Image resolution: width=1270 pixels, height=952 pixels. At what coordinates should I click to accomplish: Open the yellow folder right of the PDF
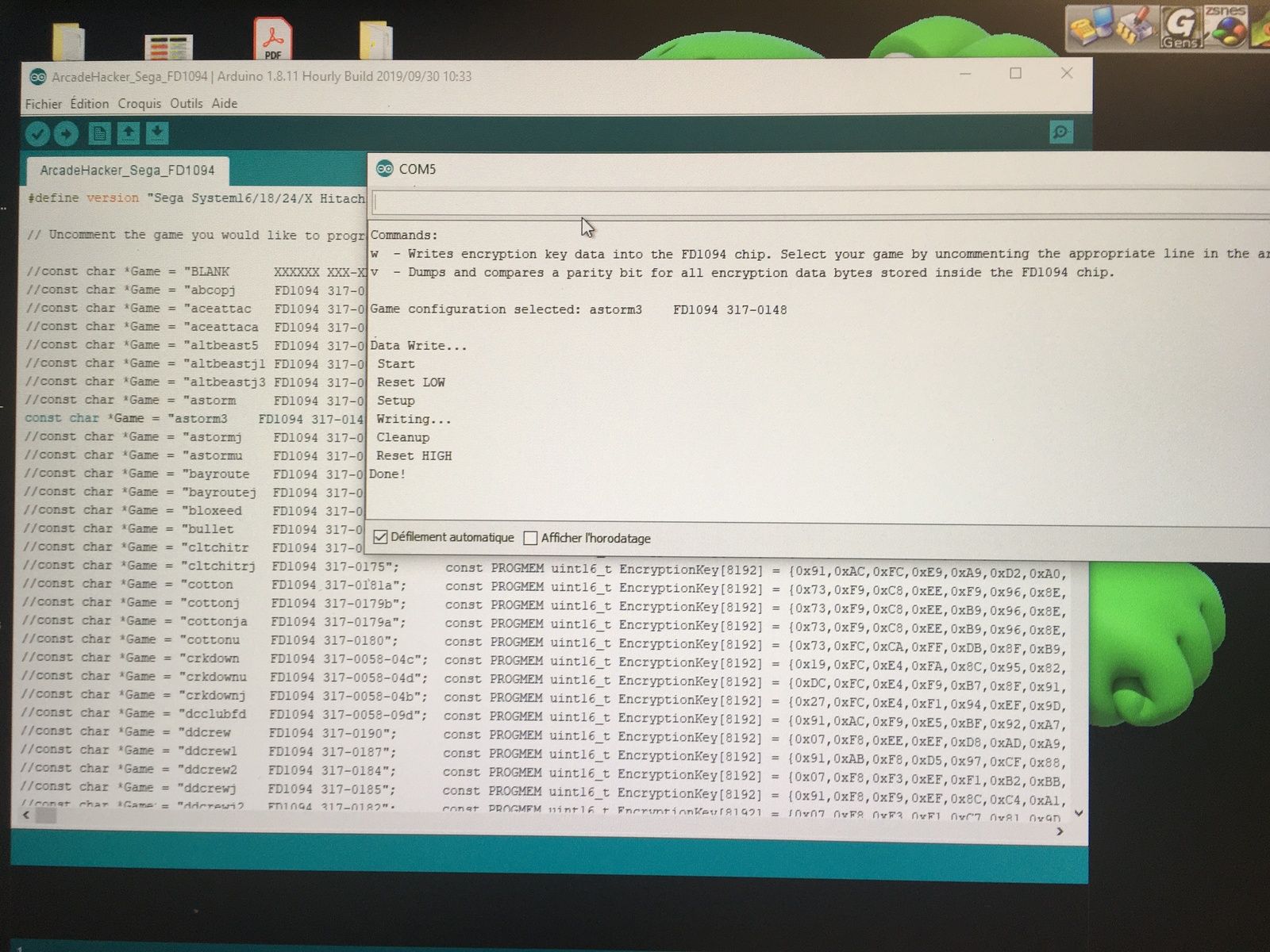click(x=375, y=40)
